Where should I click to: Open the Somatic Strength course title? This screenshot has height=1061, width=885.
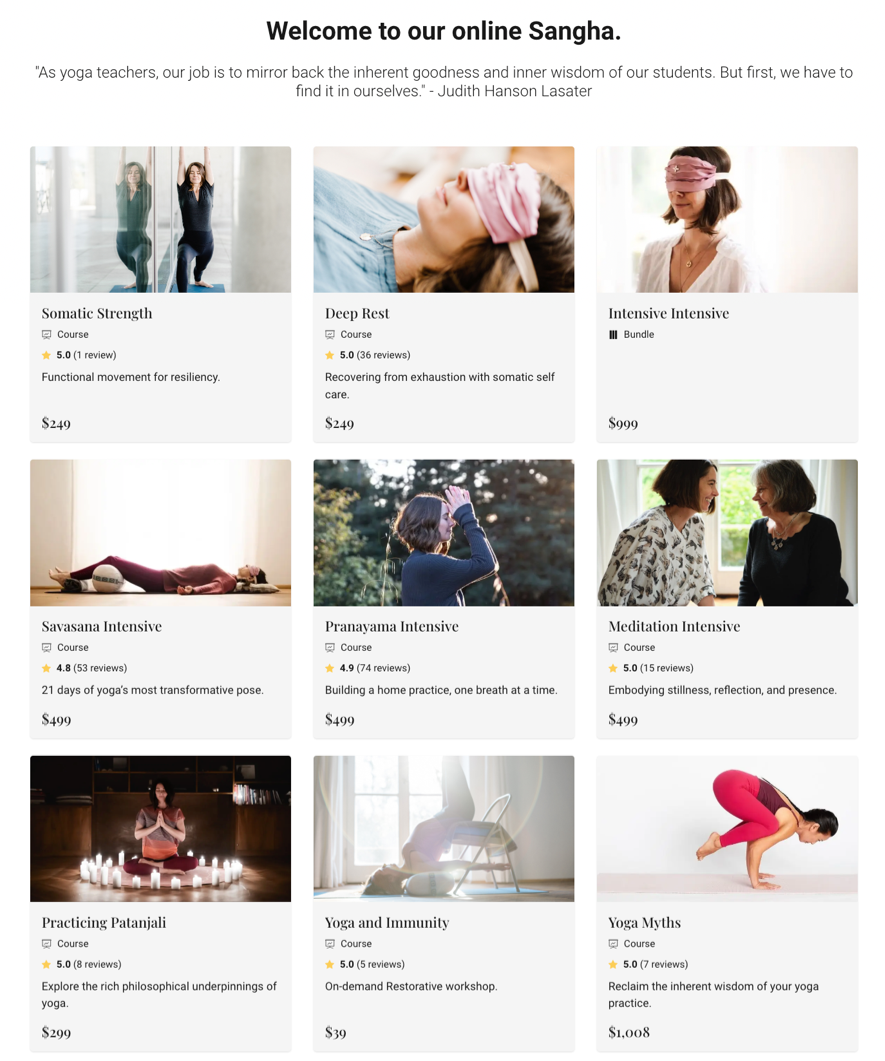[97, 313]
